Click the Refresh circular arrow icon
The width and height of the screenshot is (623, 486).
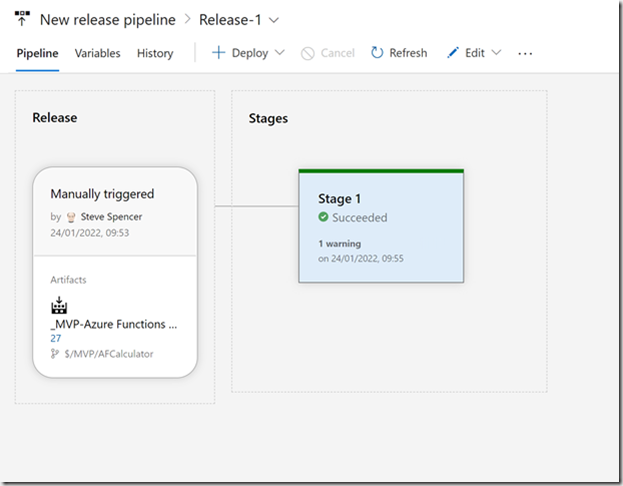click(x=377, y=52)
